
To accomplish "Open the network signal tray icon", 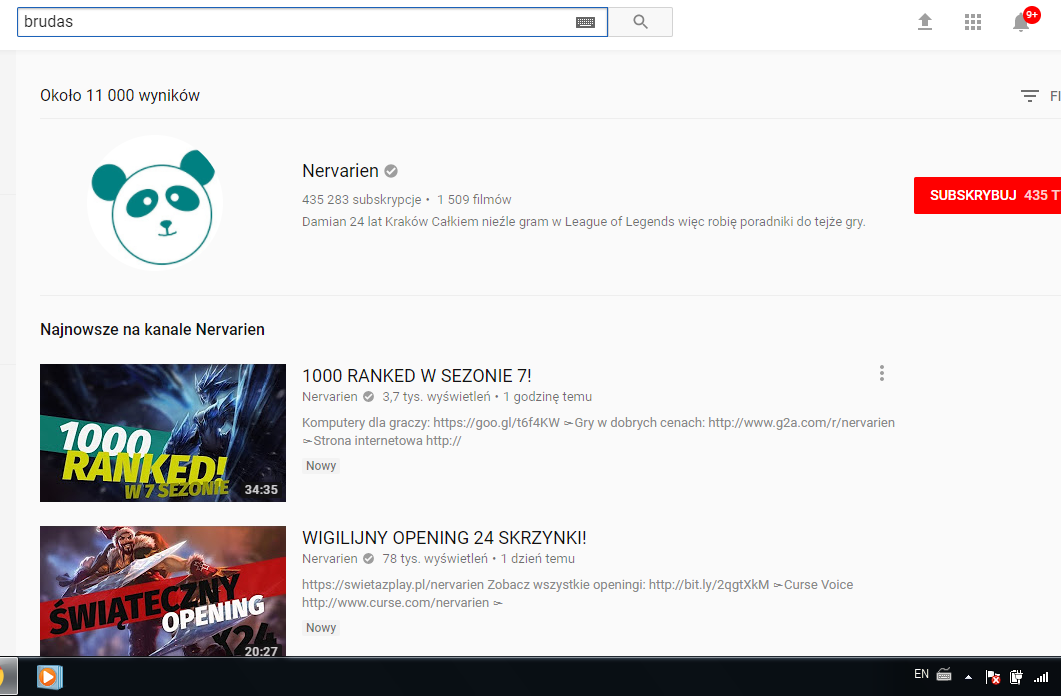I will 1041,677.
